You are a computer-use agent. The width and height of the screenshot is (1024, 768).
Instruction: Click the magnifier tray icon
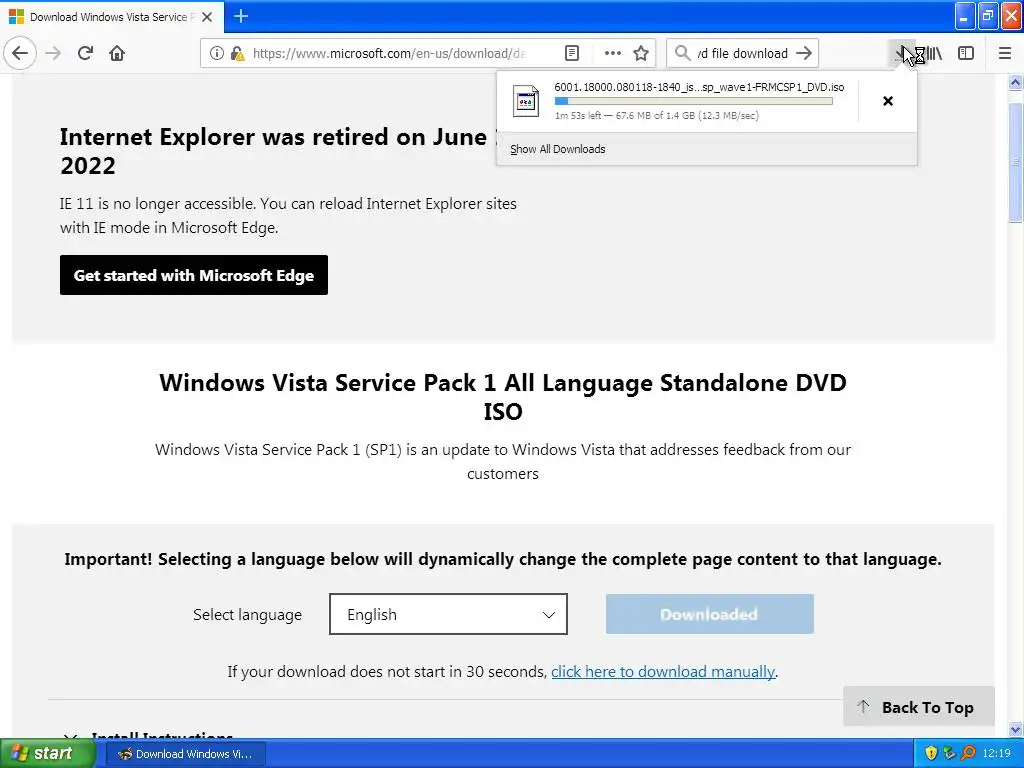[968, 753]
